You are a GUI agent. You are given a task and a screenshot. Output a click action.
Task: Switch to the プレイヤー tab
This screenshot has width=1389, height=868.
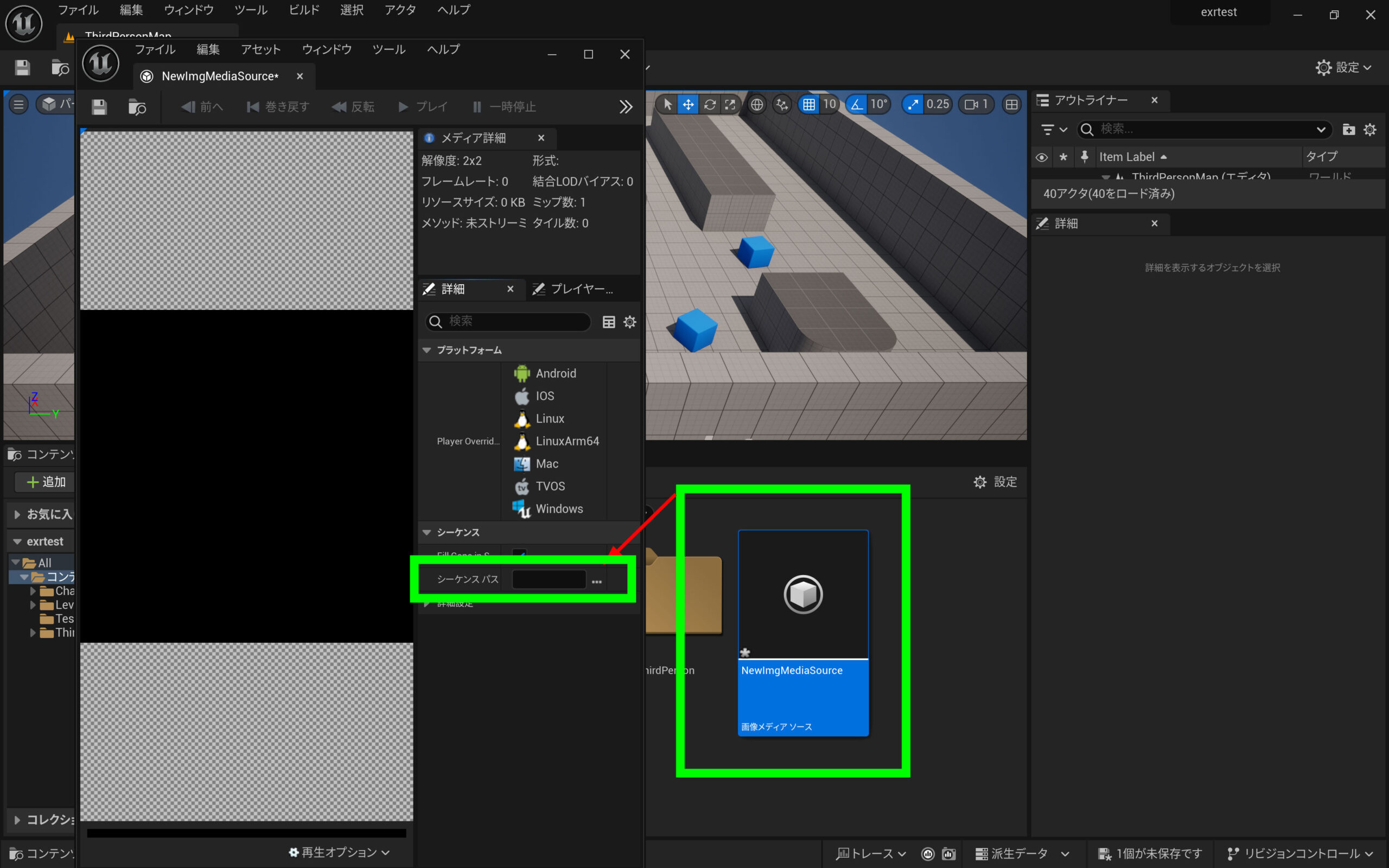pyautogui.click(x=579, y=289)
